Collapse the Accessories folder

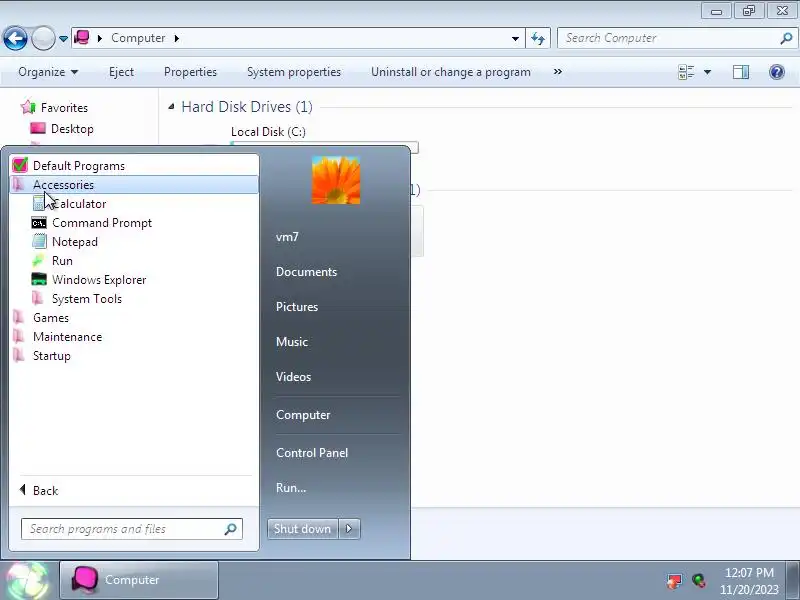[x=134, y=185]
